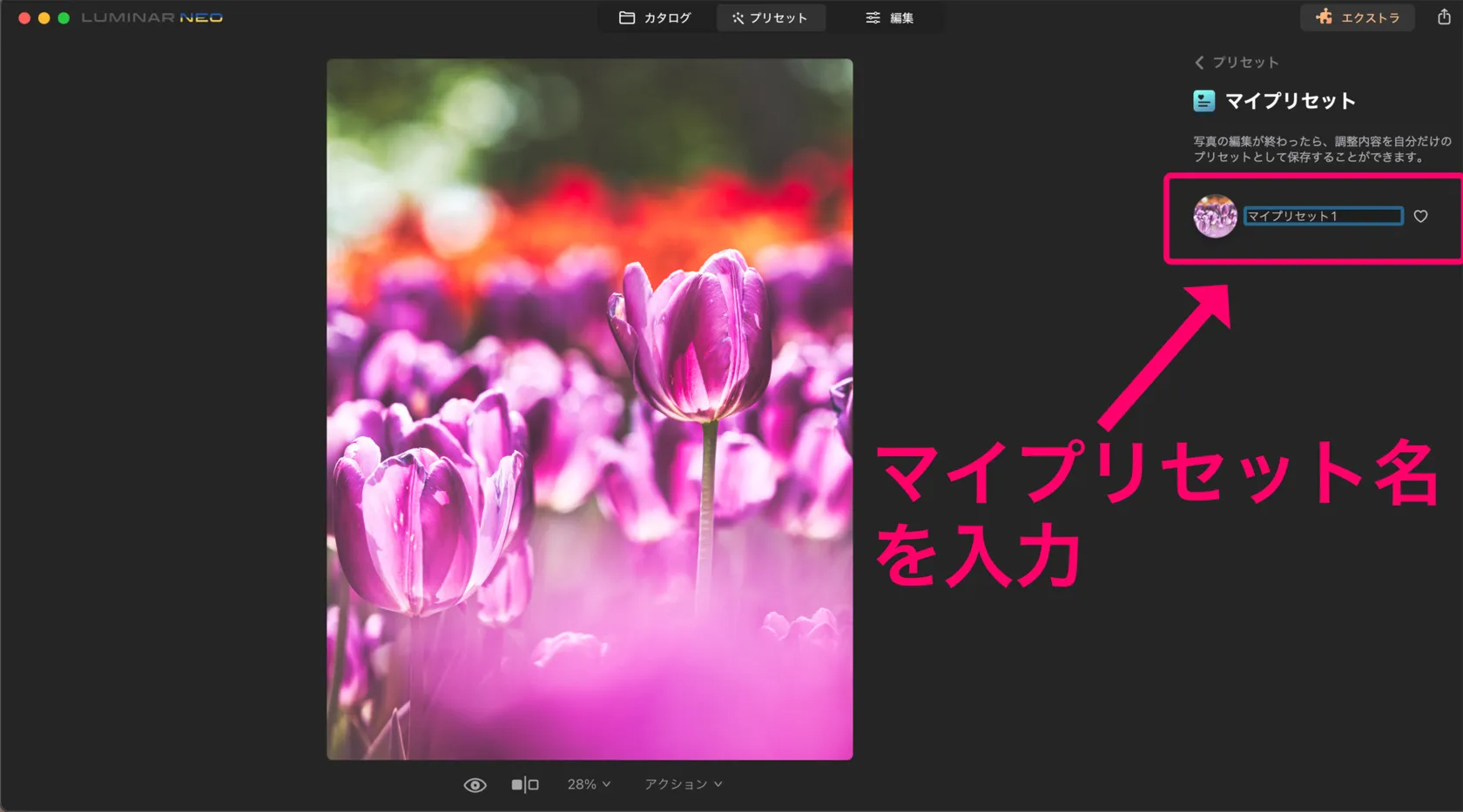Screen dimensions: 1463x812
Task: Open the 編集 tab
Action: [x=889, y=17]
